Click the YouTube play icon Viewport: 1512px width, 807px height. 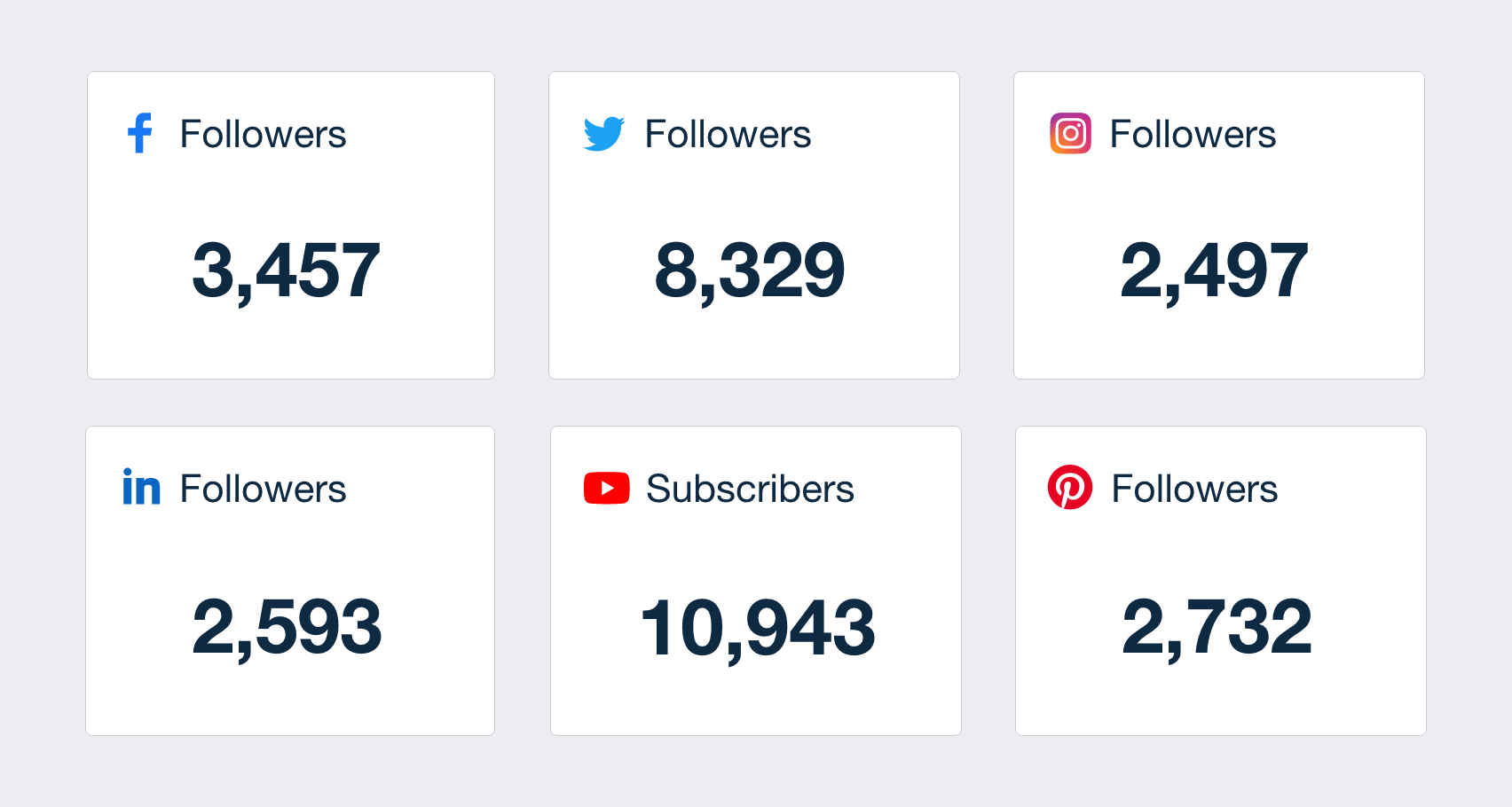point(607,489)
